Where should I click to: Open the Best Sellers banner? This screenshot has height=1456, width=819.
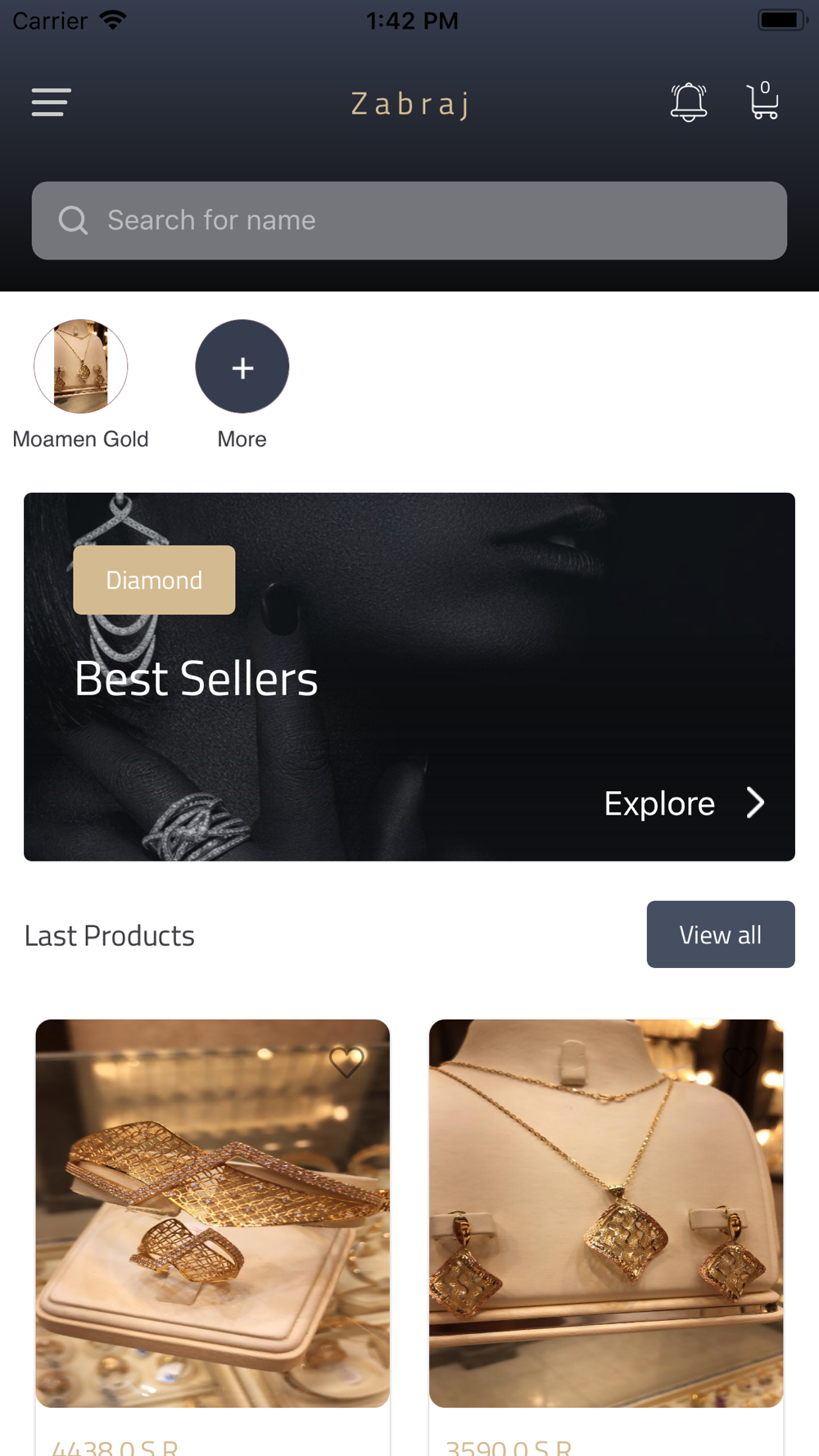click(x=409, y=676)
